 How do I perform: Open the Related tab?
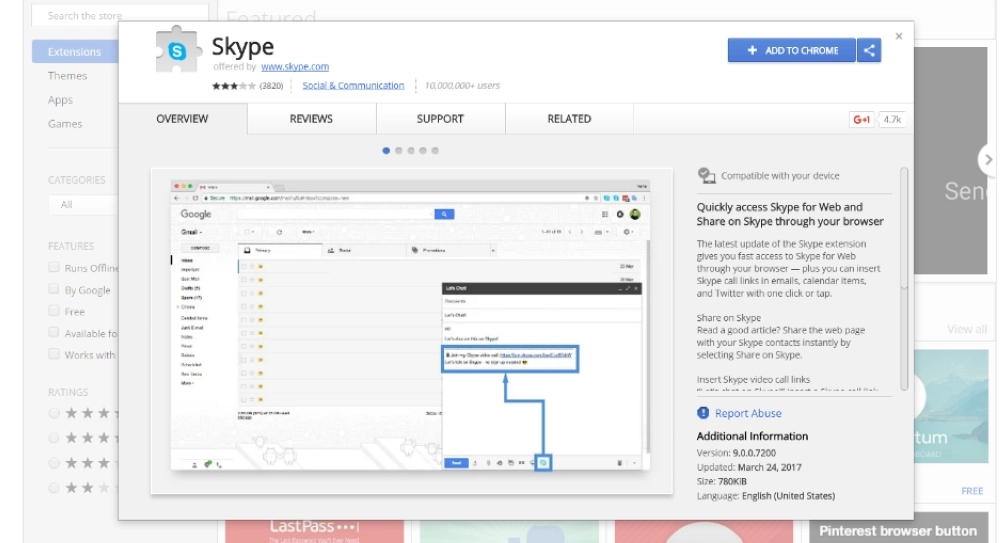click(569, 119)
